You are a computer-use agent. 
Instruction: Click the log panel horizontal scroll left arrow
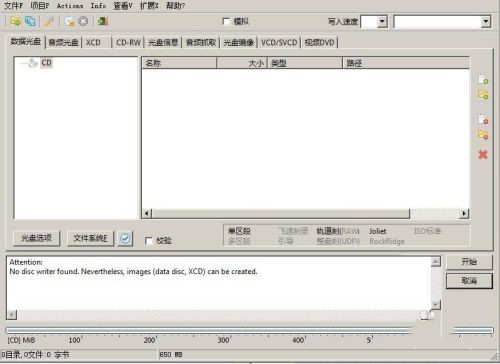click(x=12, y=315)
